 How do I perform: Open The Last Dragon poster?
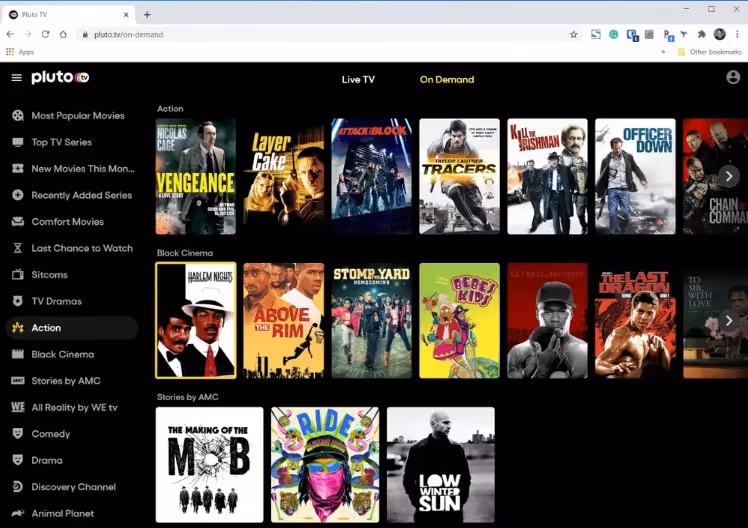[x=635, y=321]
